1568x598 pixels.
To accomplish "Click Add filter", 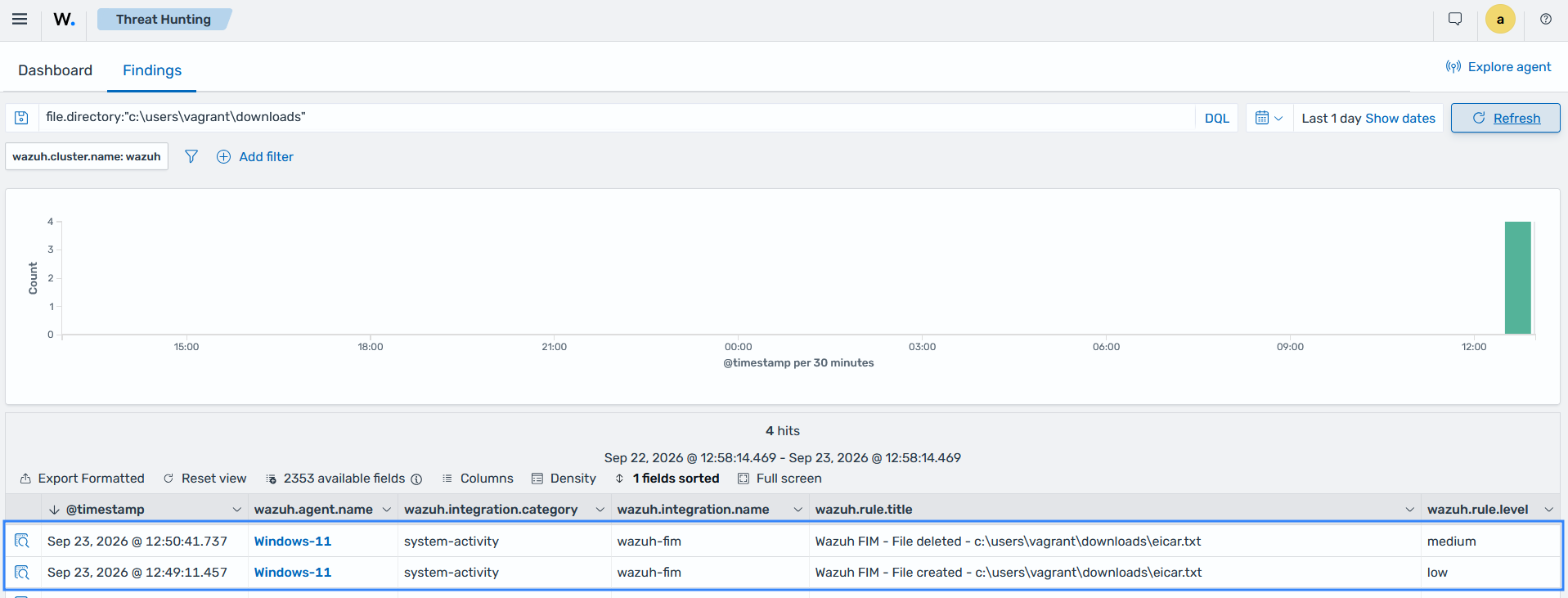I will tap(255, 156).
